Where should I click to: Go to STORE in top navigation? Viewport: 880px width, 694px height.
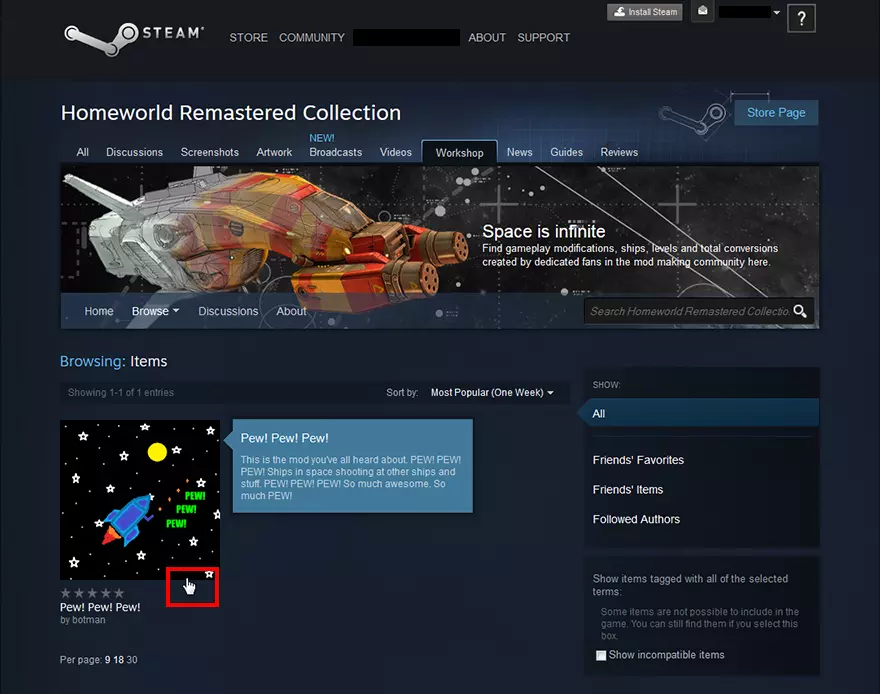(x=249, y=38)
